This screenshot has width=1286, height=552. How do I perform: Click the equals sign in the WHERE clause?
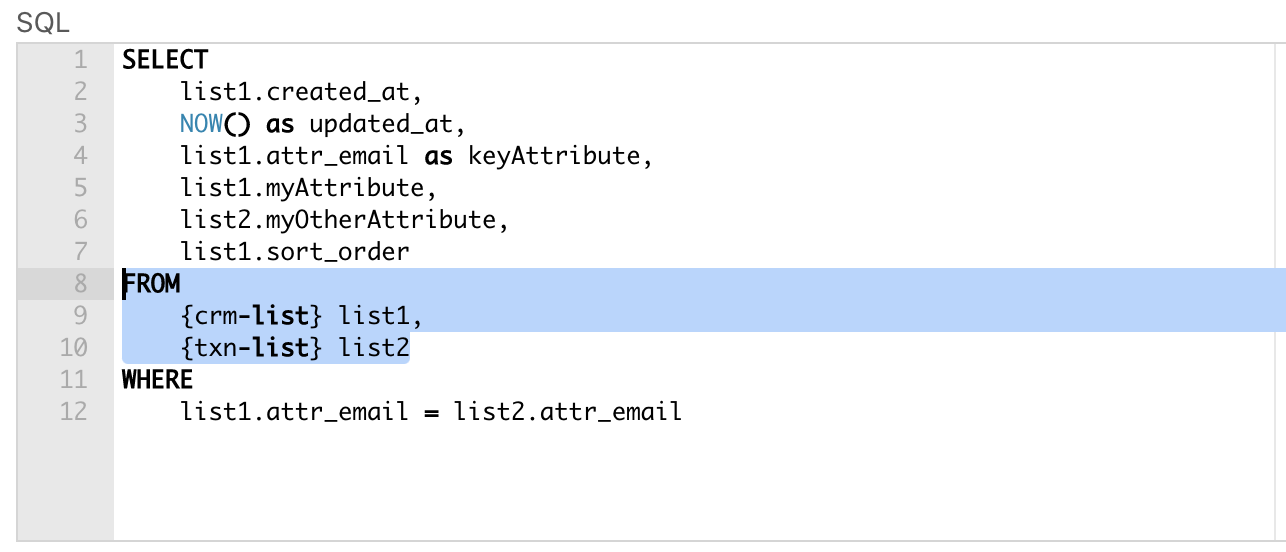pos(431,412)
